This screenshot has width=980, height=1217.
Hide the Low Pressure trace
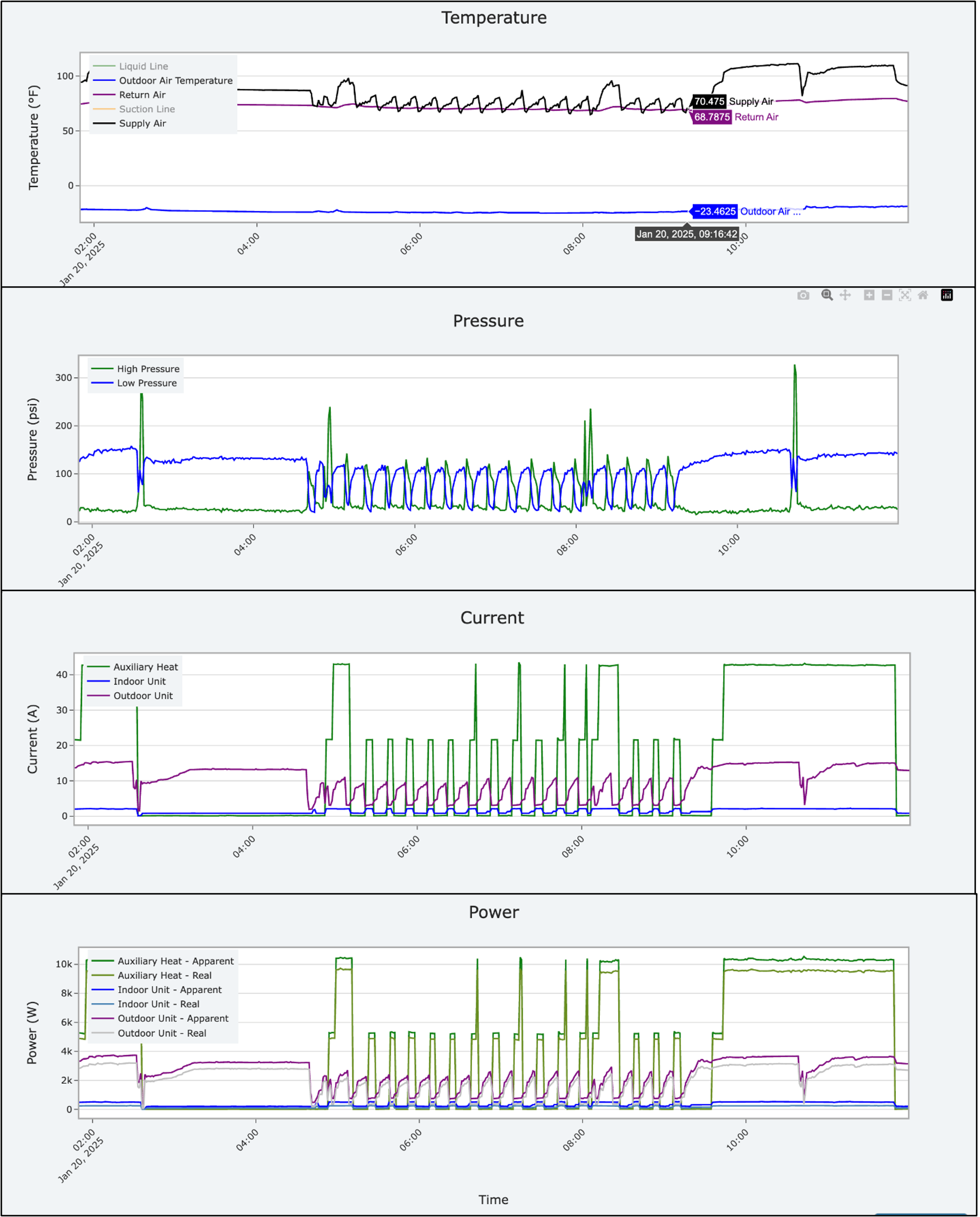146,383
